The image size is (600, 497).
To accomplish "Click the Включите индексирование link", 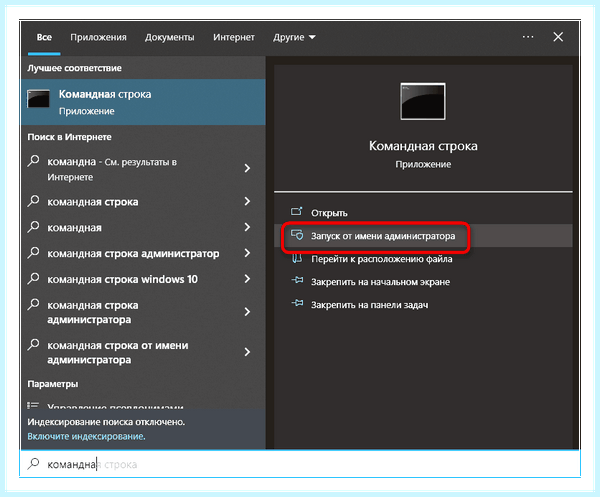I will tap(86, 437).
